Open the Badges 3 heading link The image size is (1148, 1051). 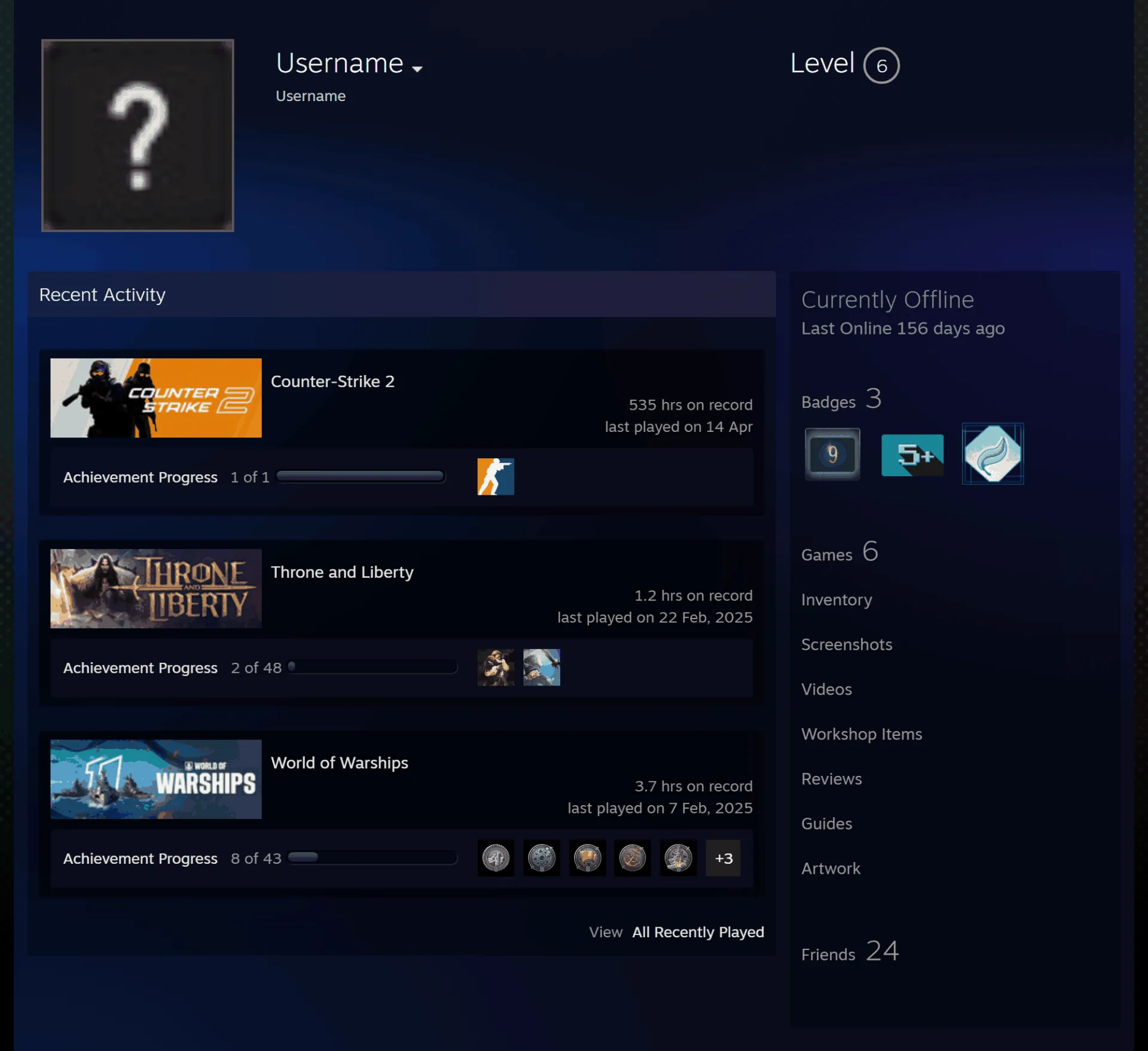pos(841,399)
